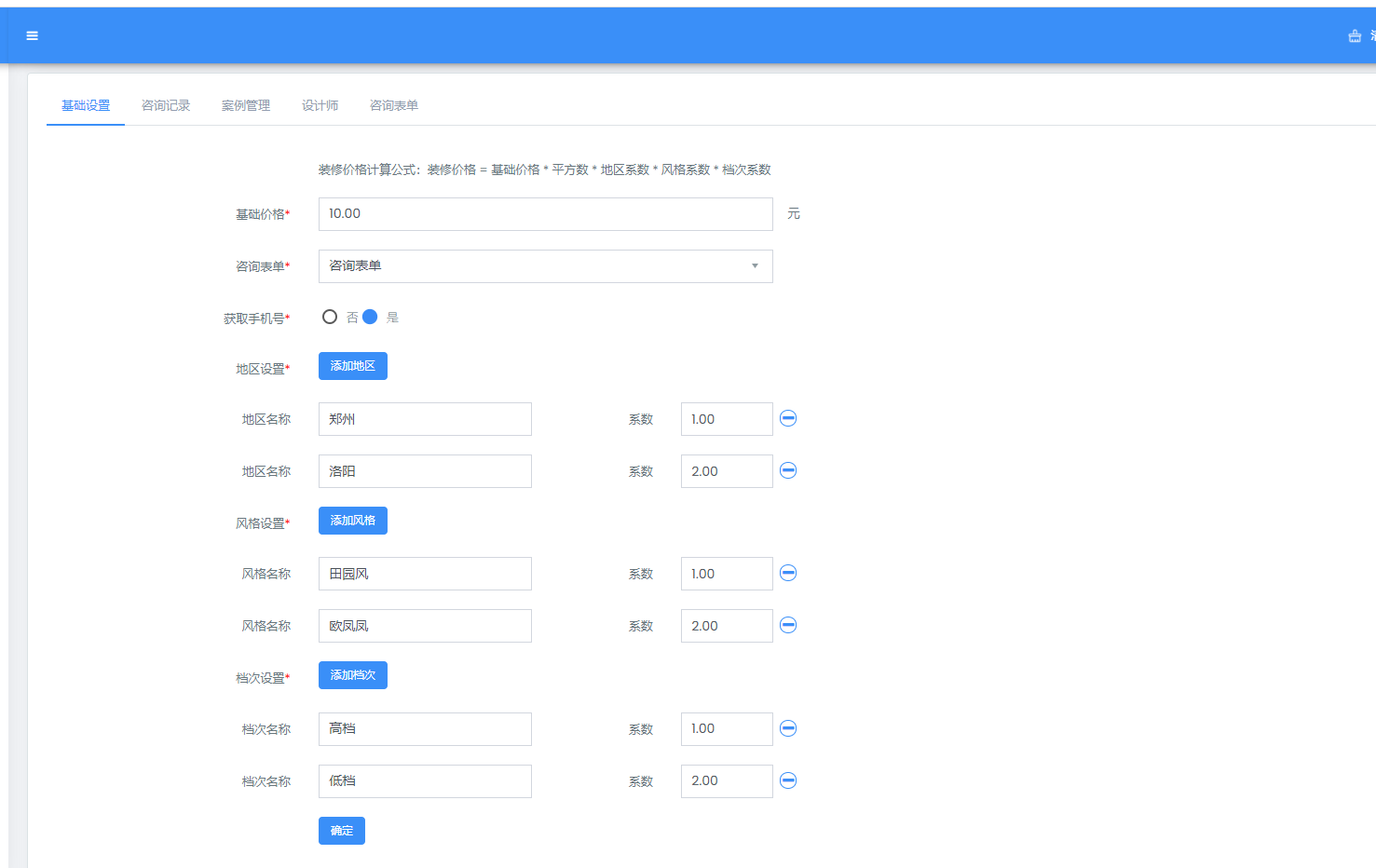This screenshot has height=868, width=1376.
Task: Open the 咨询表单 dropdown
Action: coord(545,266)
